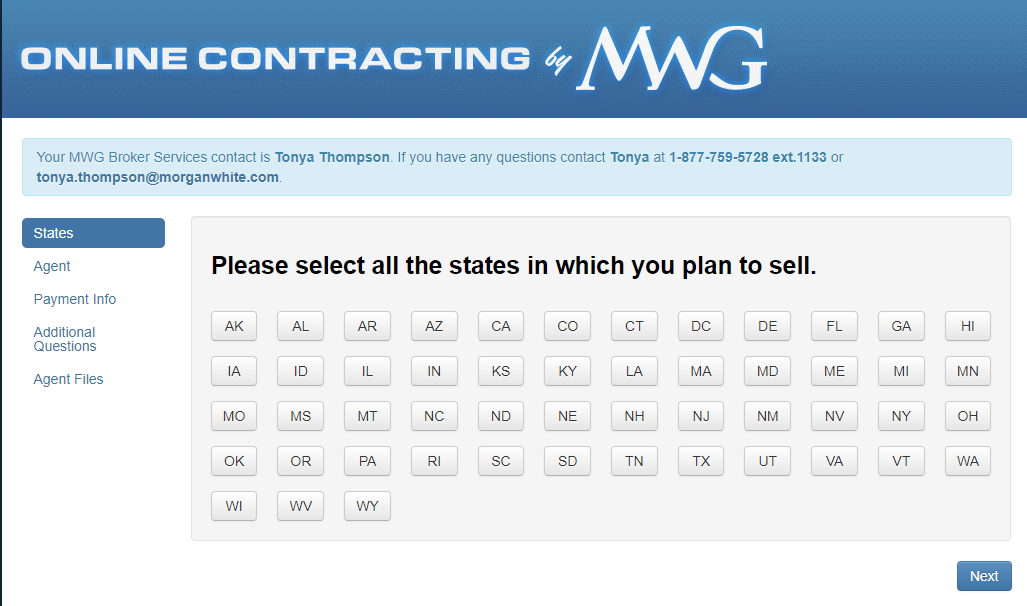Open the Agent Files section
Image resolution: width=1027 pixels, height=606 pixels.
tap(68, 379)
